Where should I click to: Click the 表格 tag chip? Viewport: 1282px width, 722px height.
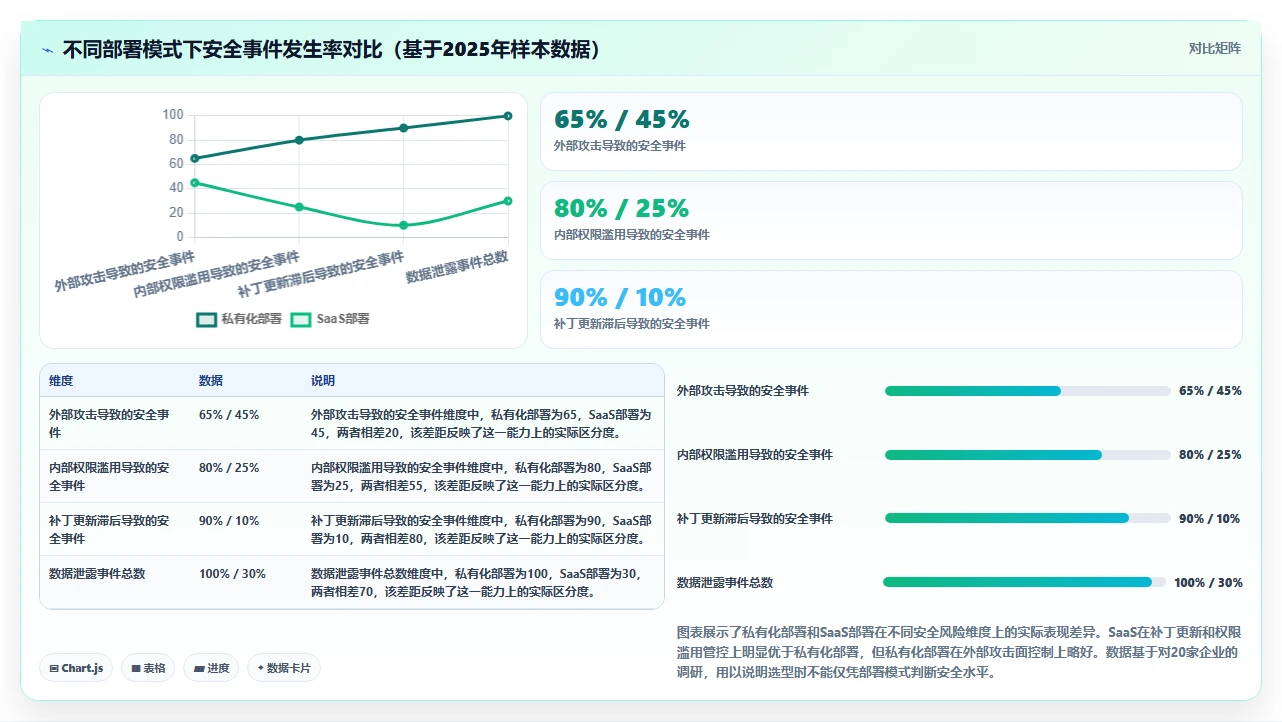[148, 668]
